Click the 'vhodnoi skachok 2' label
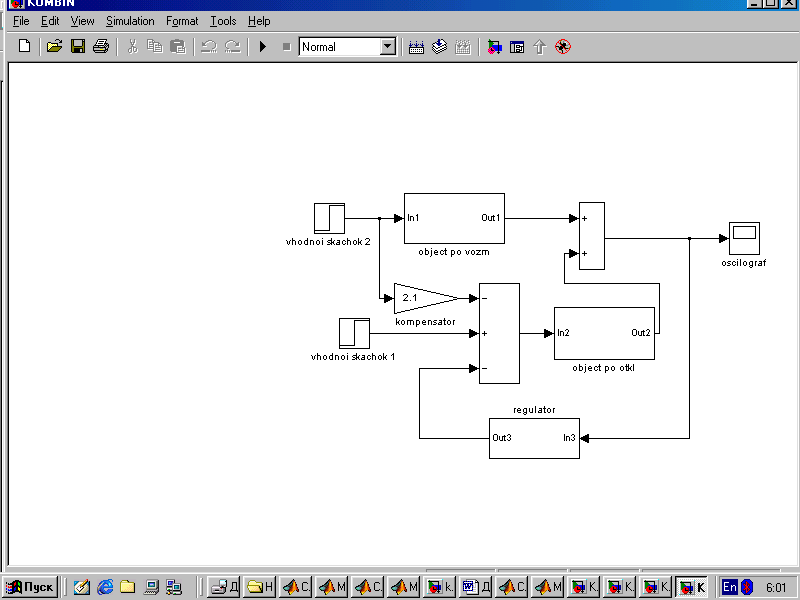 [x=328, y=241]
